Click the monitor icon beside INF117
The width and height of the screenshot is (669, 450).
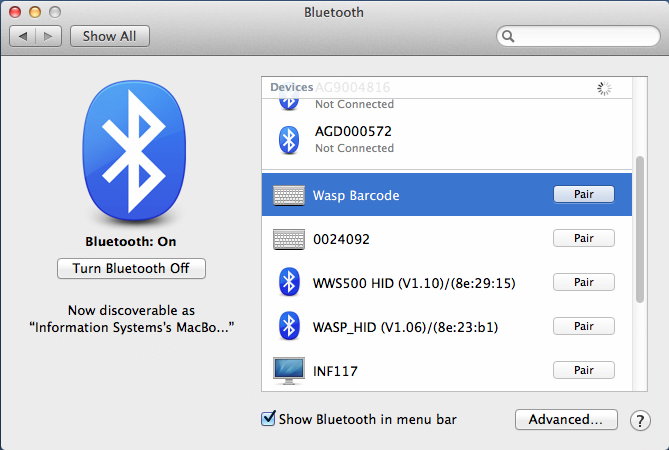(289, 371)
